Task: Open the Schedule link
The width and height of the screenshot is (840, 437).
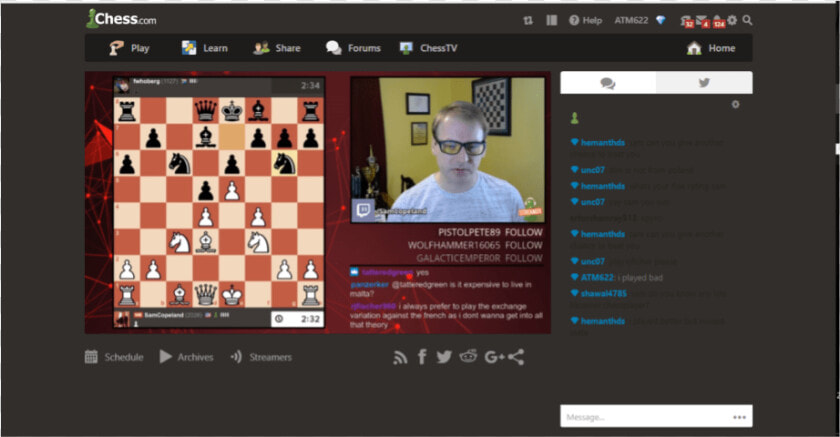Action: 114,357
